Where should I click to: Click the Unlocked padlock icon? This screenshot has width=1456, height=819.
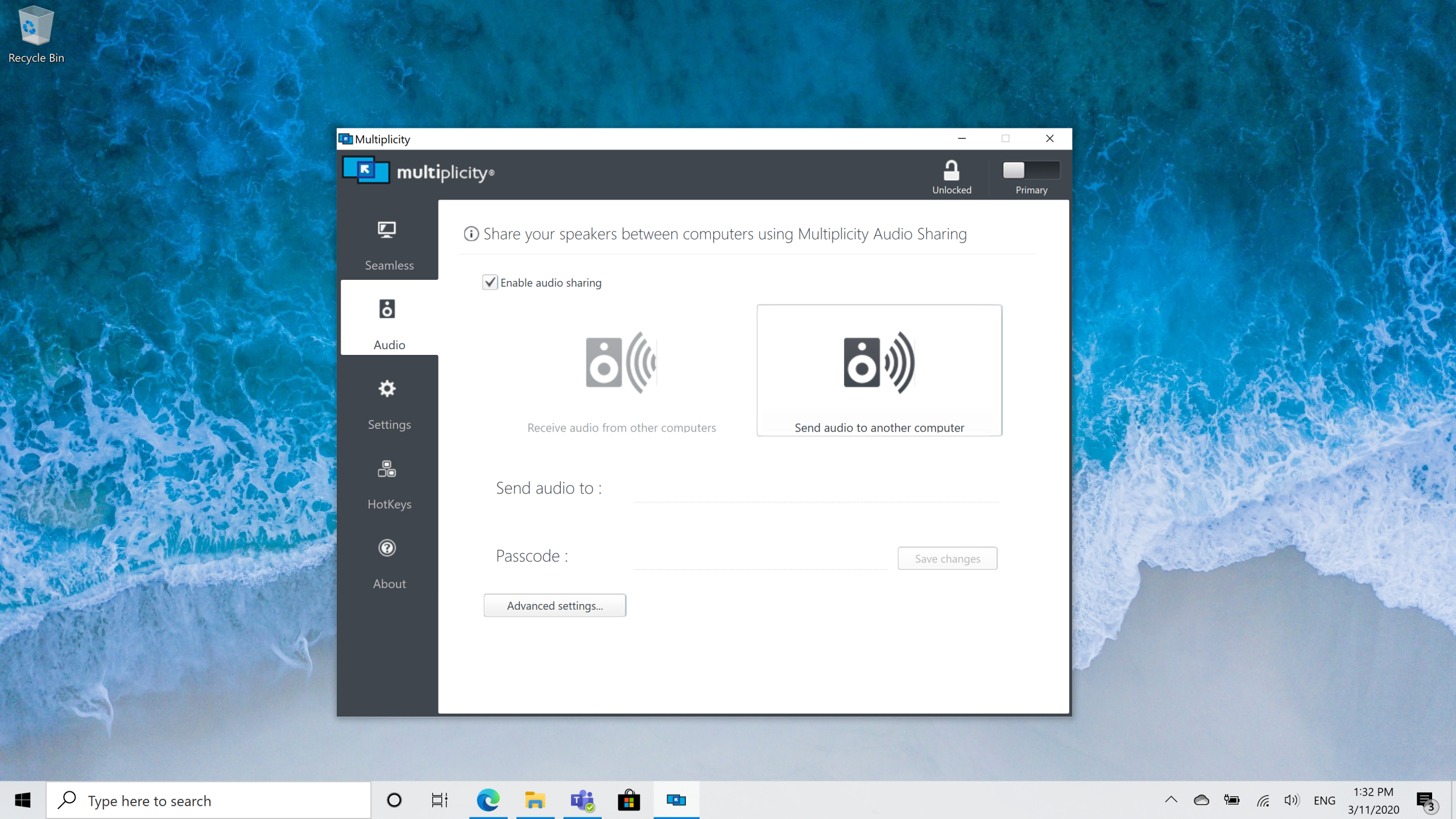pos(951,171)
